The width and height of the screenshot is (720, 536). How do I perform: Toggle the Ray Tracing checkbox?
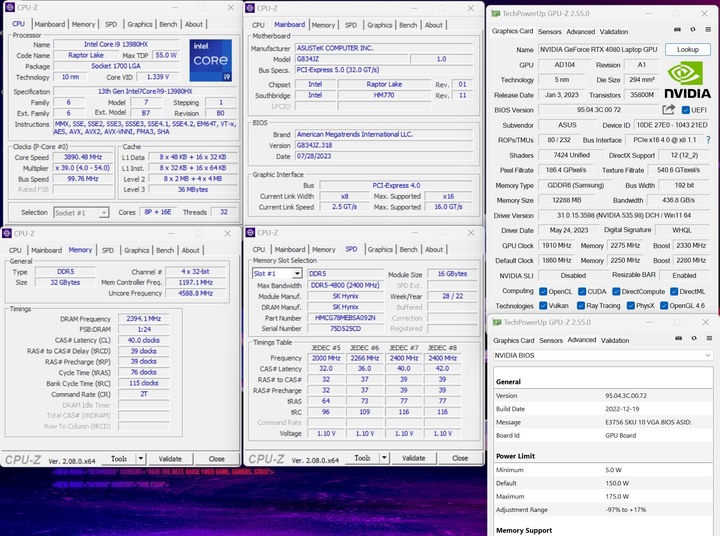click(581, 305)
